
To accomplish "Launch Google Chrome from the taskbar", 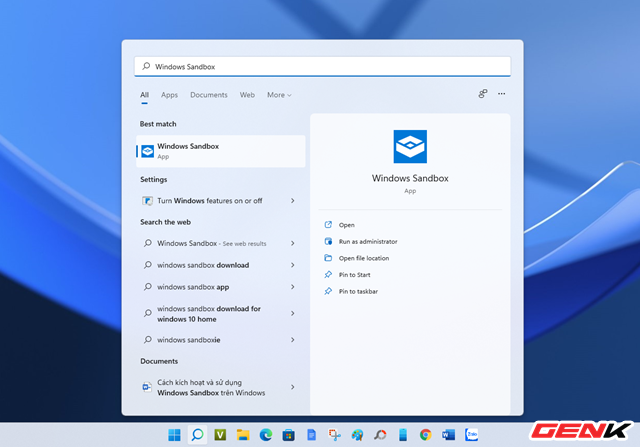I will (x=426, y=435).
